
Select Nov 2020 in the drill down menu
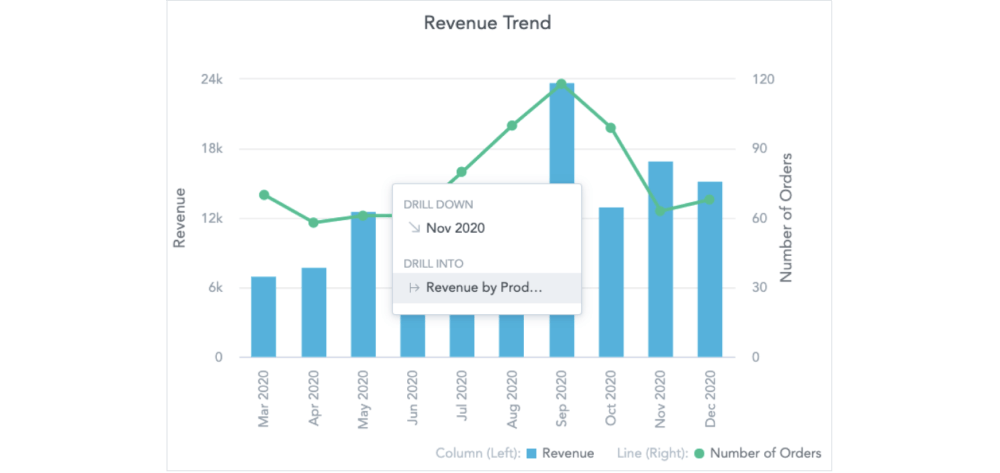coord(455,228)
